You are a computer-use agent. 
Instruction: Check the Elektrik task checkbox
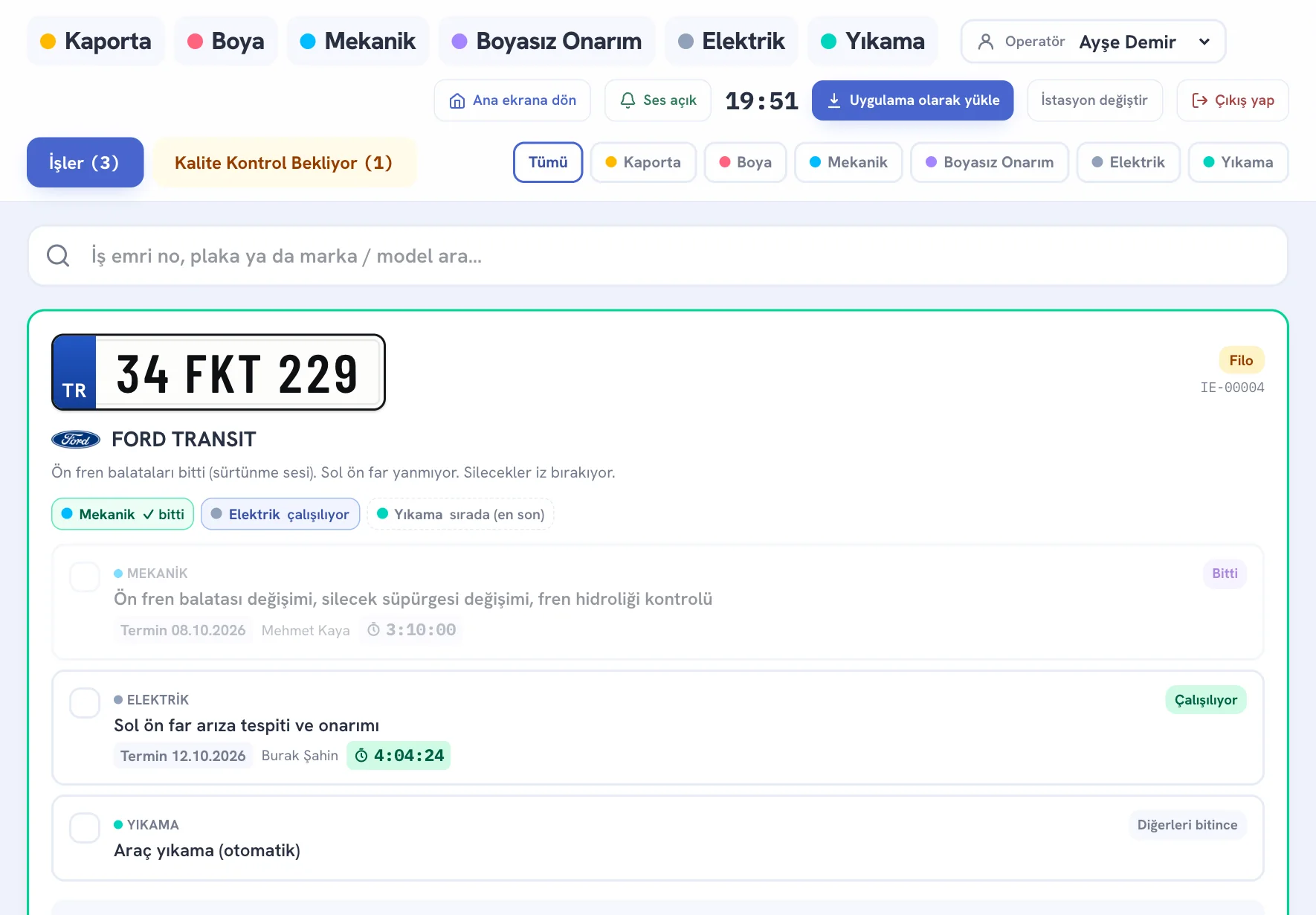coord(85,703)
